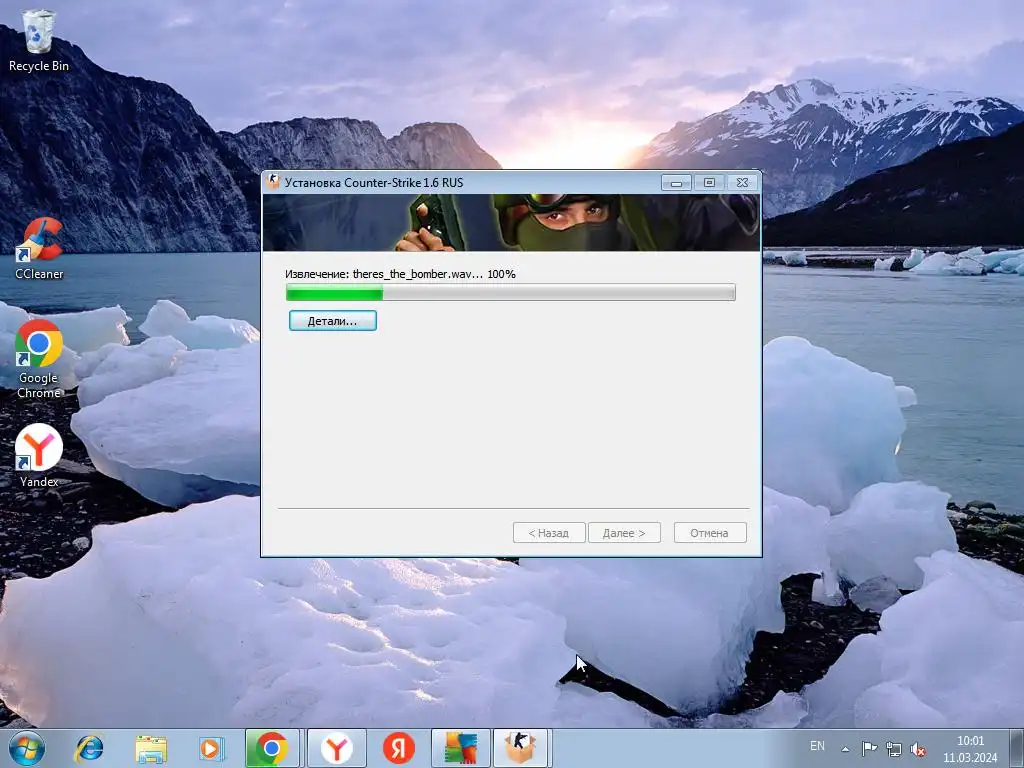Open the Yandex desktop shortcut
Image resolution: width=1024 pixels, height=768 pixels.
pos(39,456)
